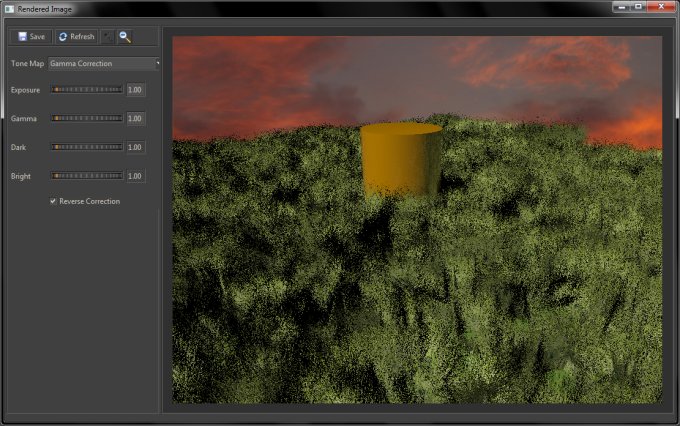Click the dimmed zoom in toolbar icon

click(108, 37)
